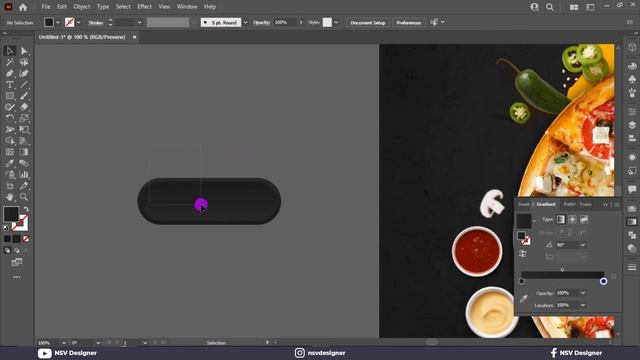Choose Linear Gradient type
The width and height of the screenshot is (640, 360).
[x=561, y=220]
